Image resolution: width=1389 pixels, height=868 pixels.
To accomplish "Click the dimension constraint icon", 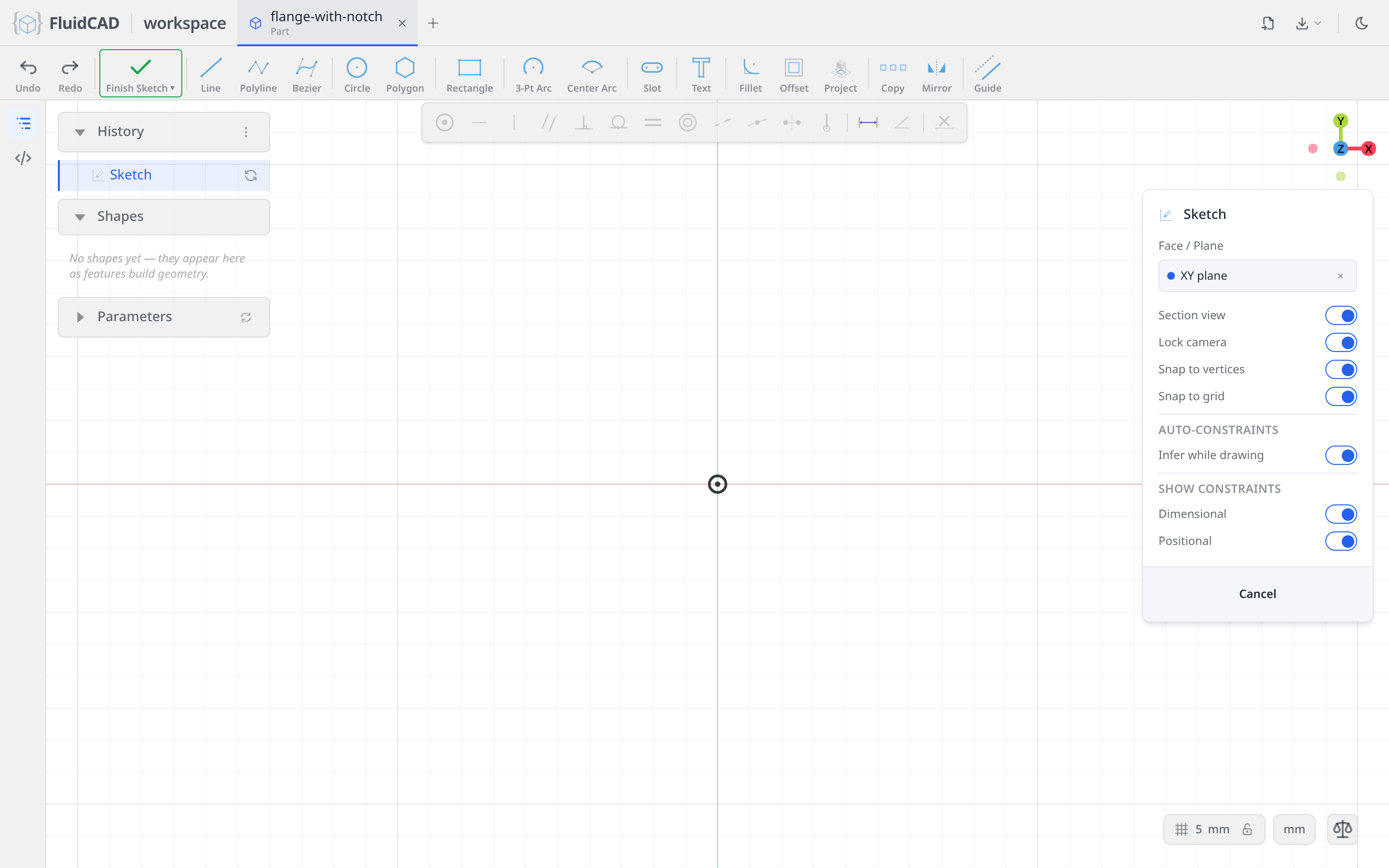I will [868, 122].
